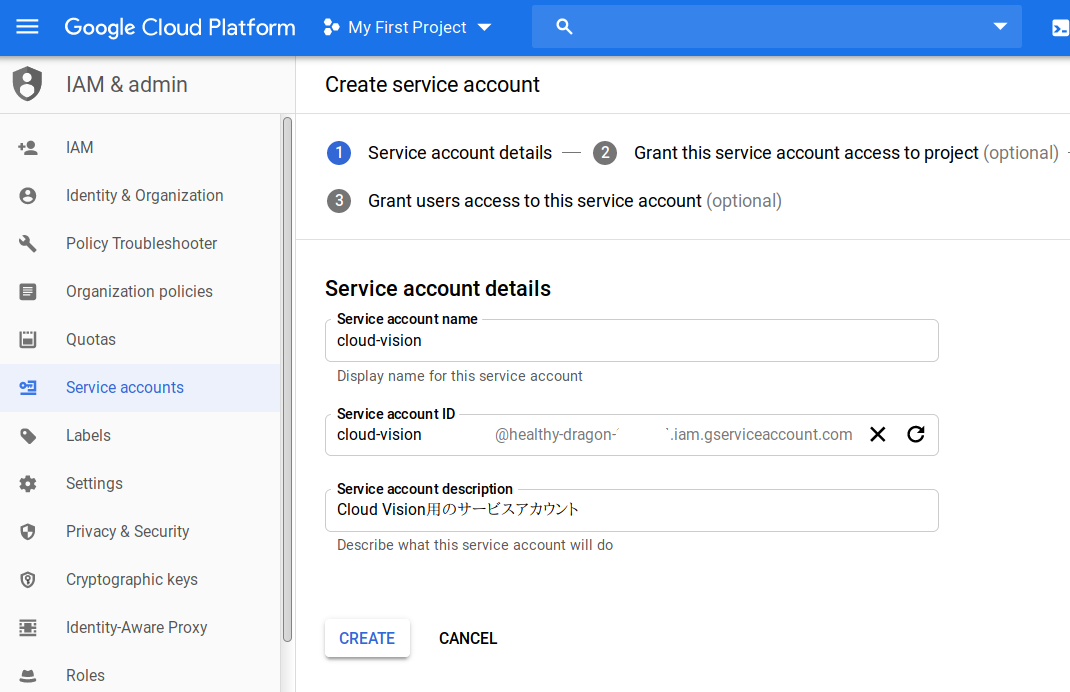The image size is (1070, 692).
Task: Focus the Service account description field
Action: (x=631, y=510)
